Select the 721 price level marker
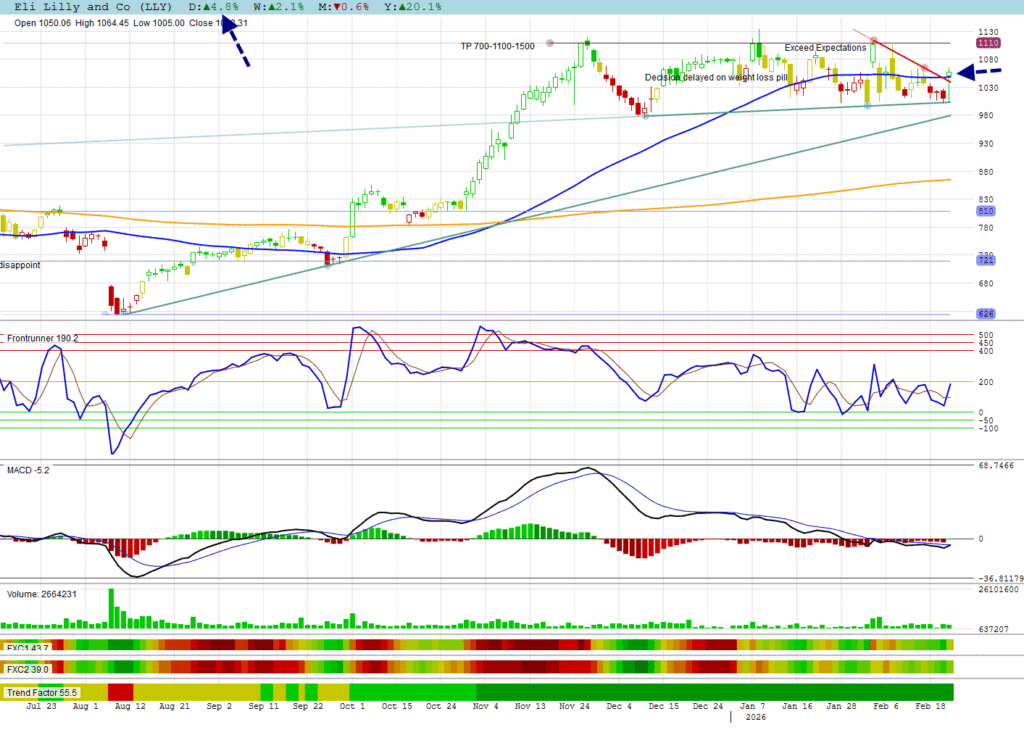Screen dimensions: 1024x735 [x=985, y=261]
